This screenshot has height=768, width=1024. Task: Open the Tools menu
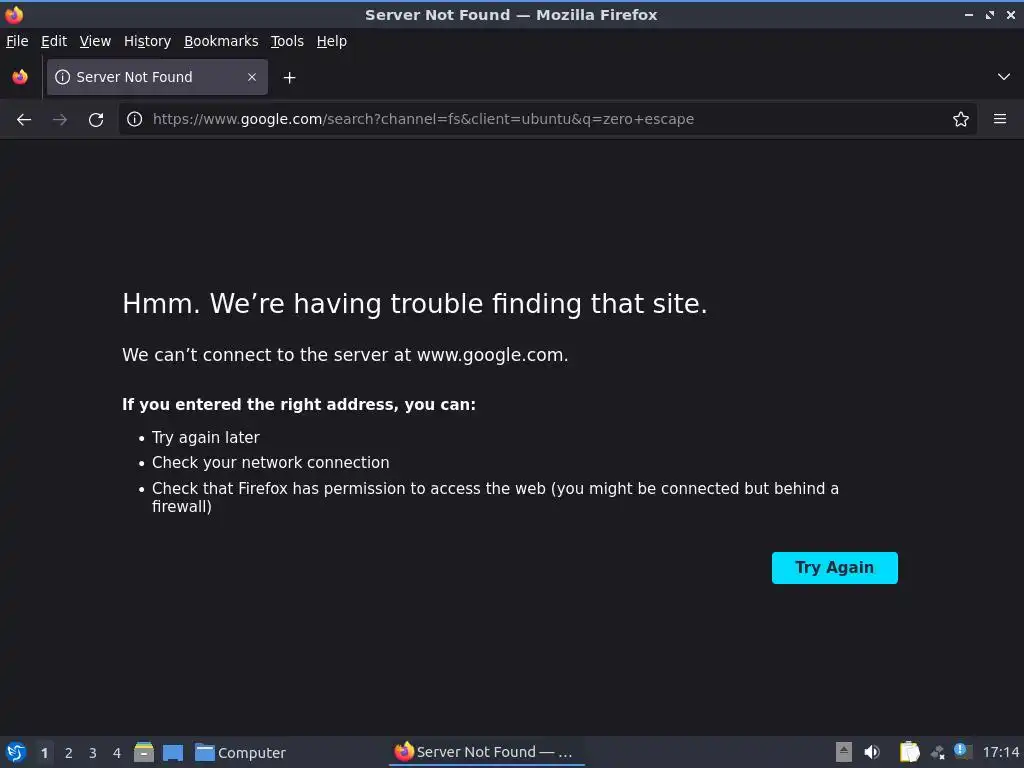tap(287, 41)
